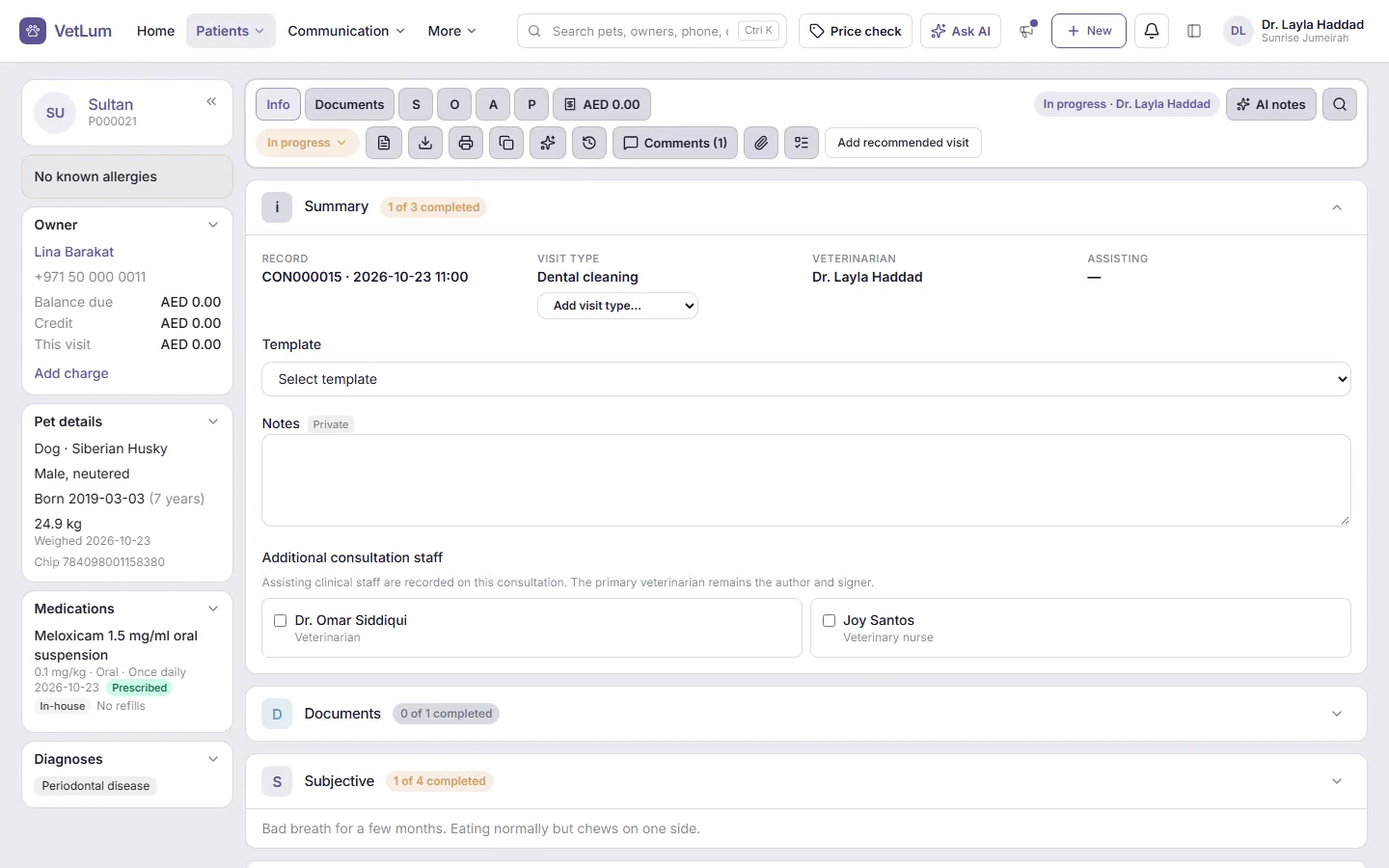Click the DL user avatar

point(1239,31)
